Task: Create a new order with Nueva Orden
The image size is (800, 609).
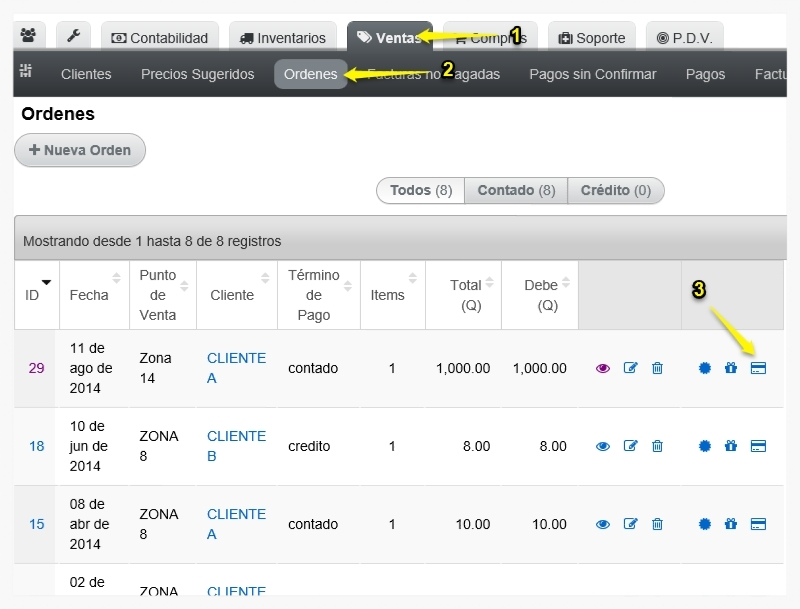Action: click(x=80, y=150)
